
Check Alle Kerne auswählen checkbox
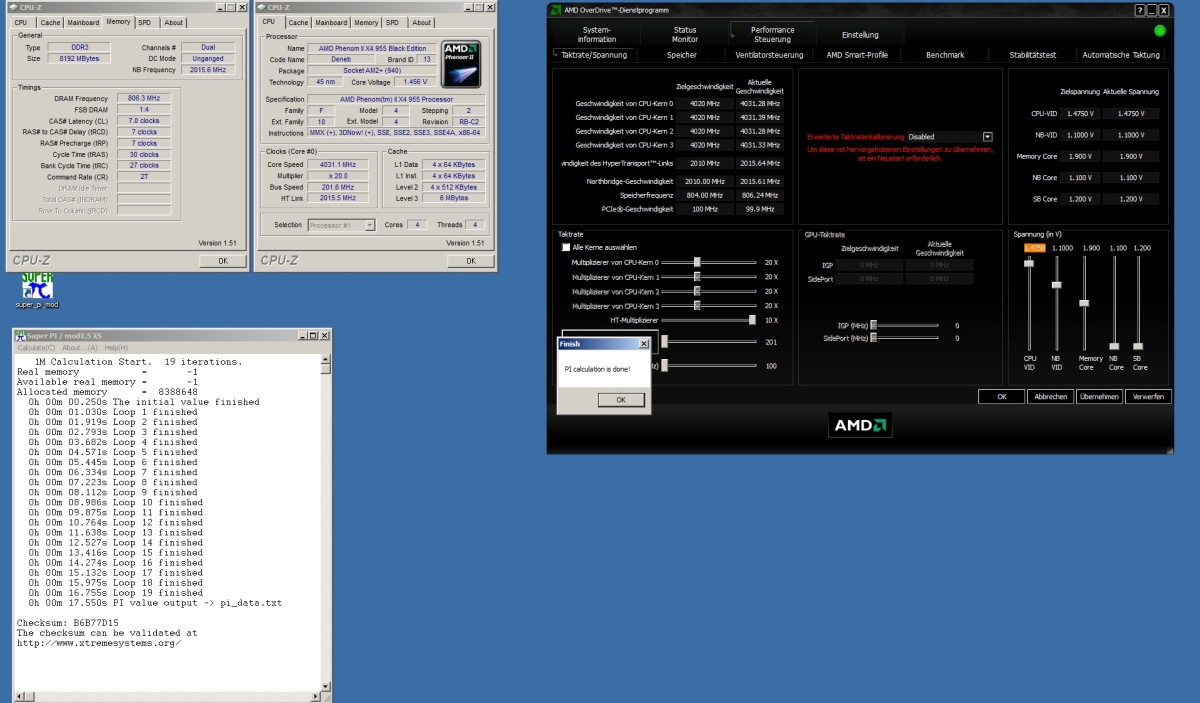pyautogui.click(x=566, y=247)
